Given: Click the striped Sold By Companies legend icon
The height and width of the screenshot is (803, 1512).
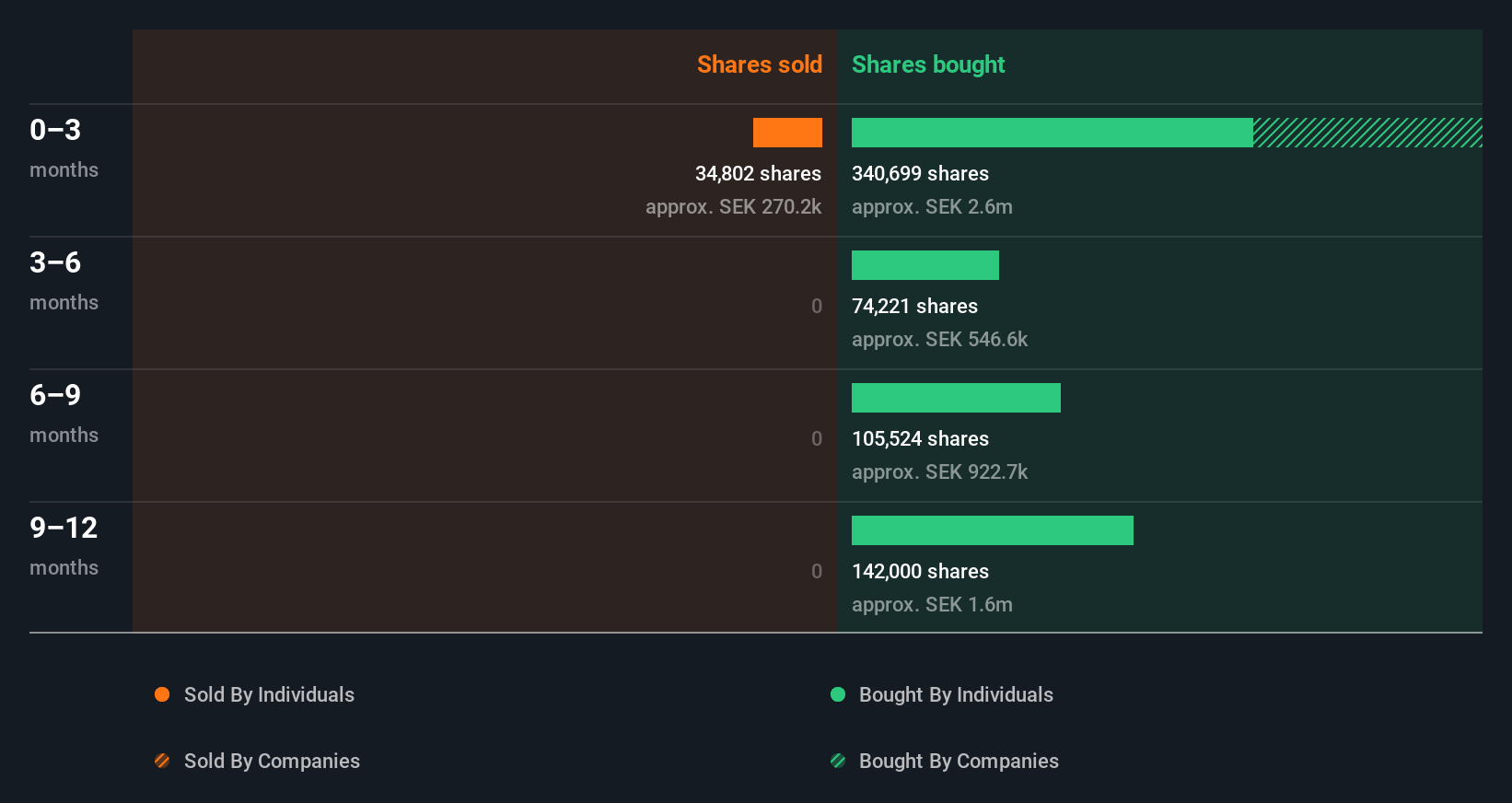Looking at the screenshot, I should coord(162,761).
